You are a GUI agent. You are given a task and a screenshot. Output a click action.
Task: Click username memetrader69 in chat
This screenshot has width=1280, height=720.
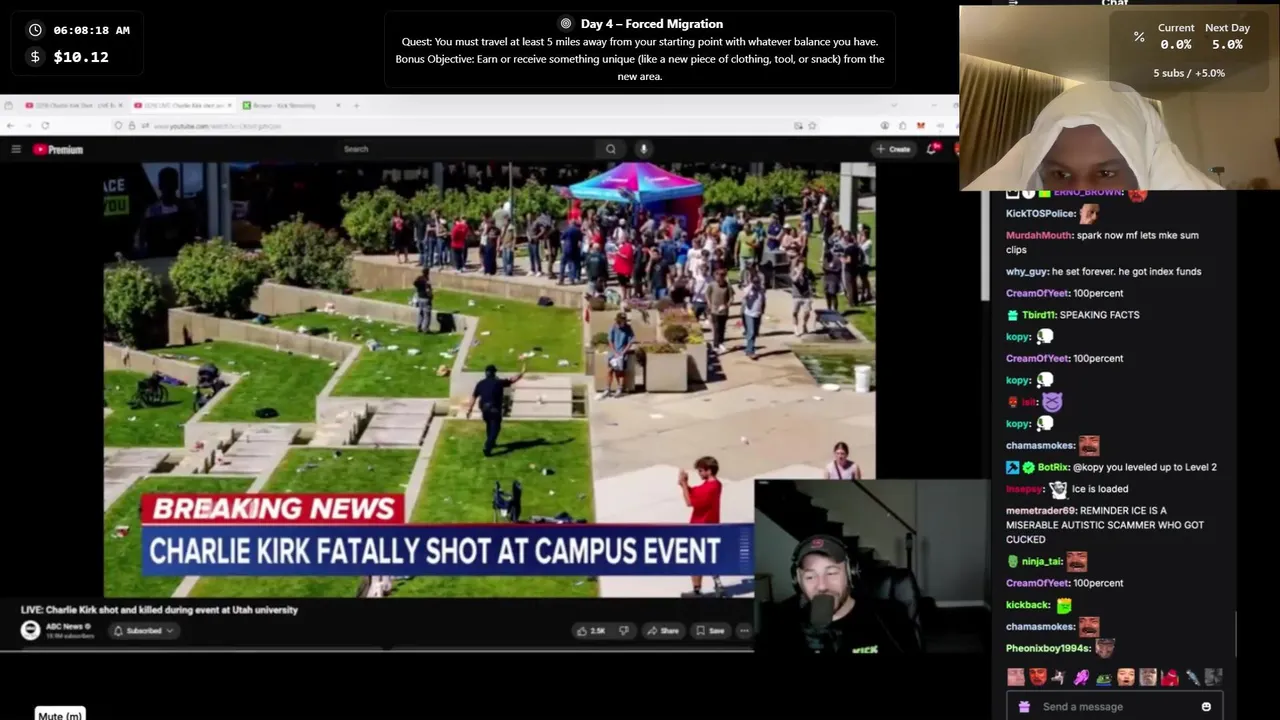pyautogui.click(x=1041, y=511)
